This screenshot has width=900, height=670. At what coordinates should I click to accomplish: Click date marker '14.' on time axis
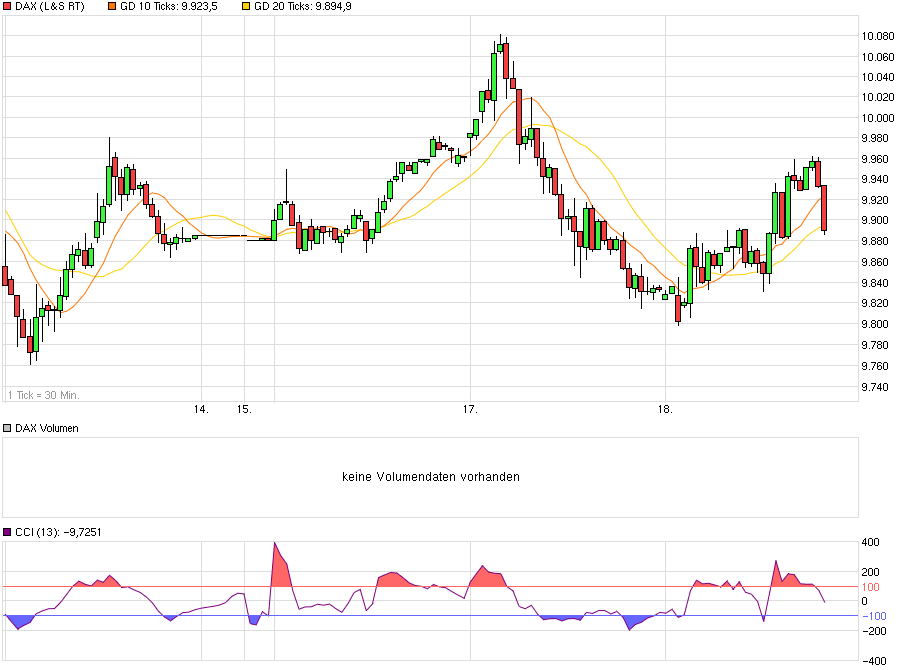click(201, 409)
